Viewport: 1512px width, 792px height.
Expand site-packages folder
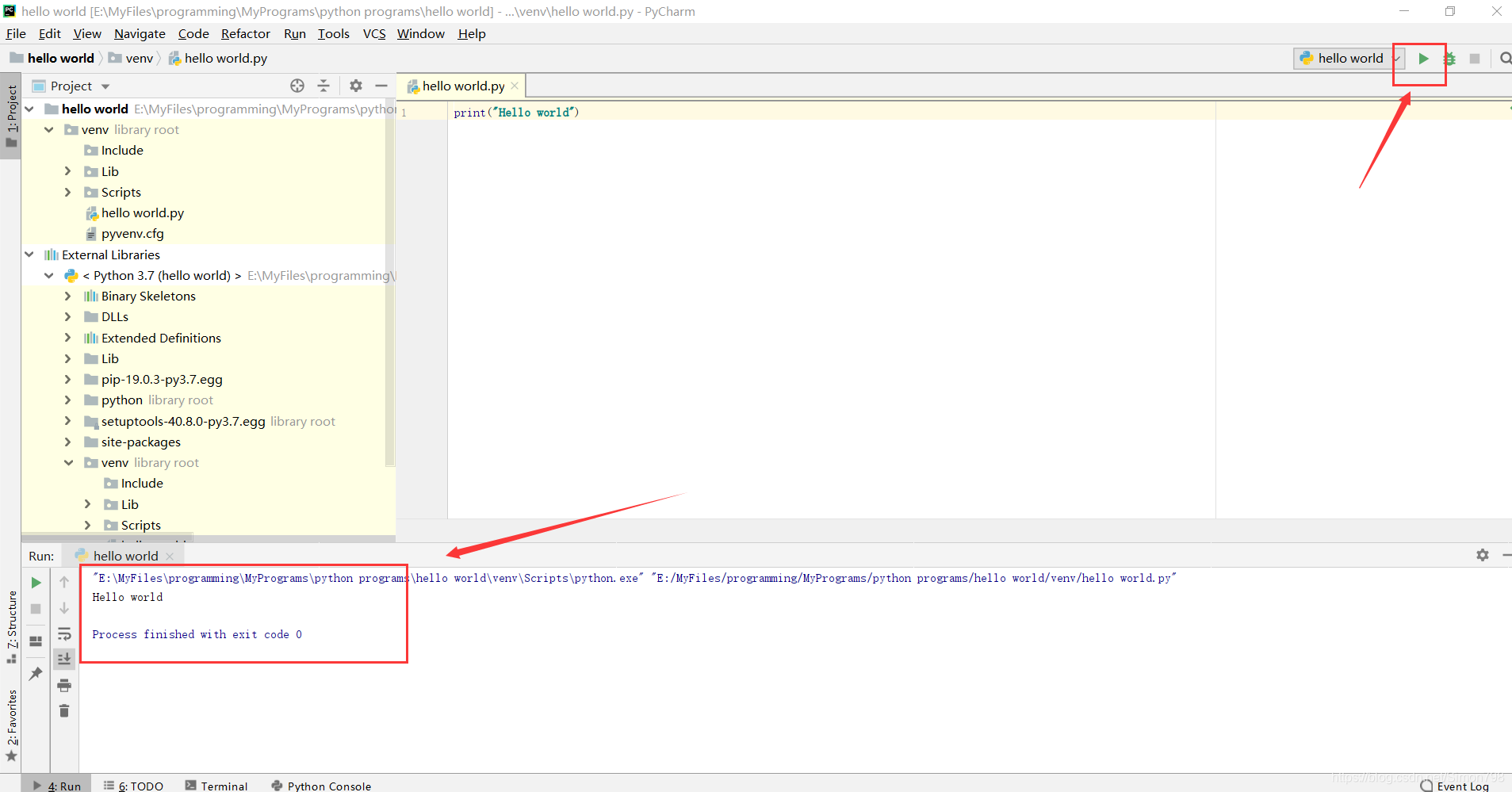click(68, 442)
